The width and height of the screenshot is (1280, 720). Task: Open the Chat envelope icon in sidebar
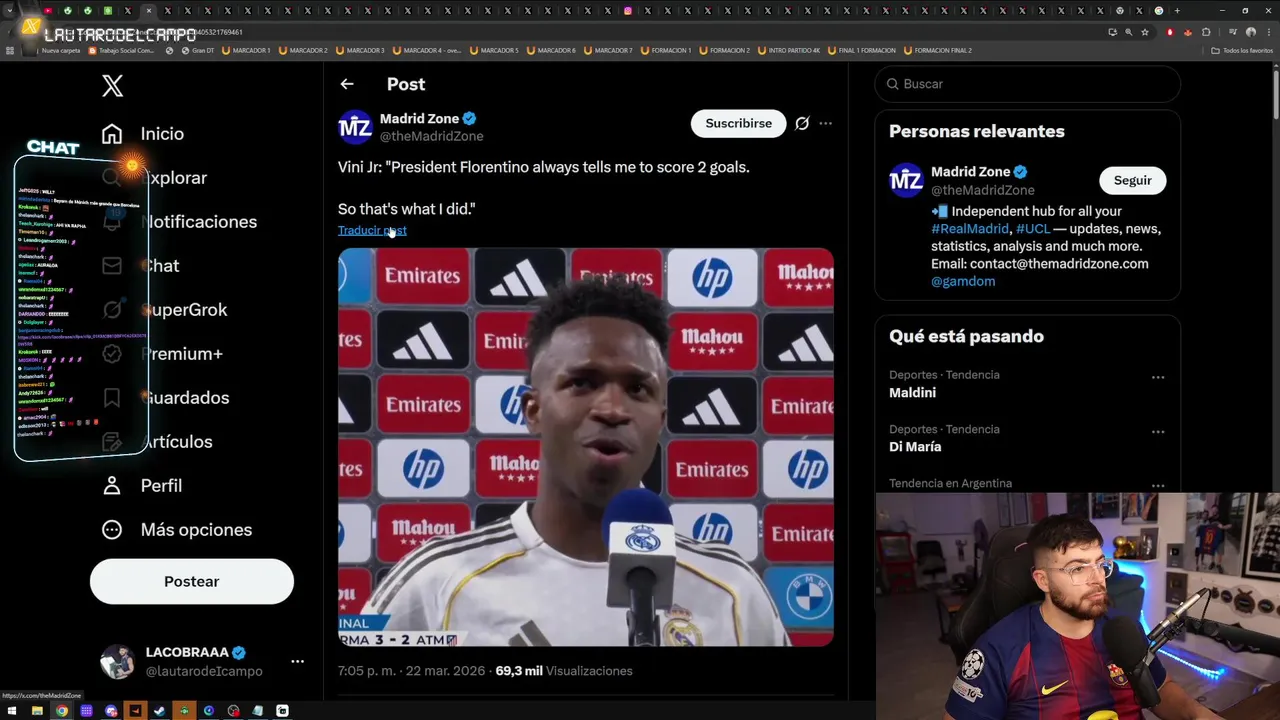tap(112, 265)
